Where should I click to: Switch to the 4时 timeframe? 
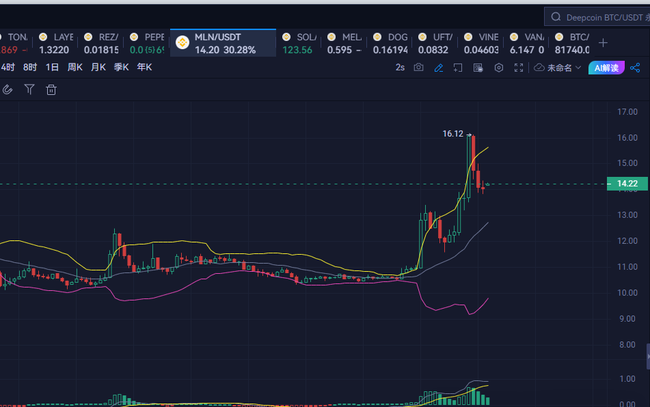(7, 67)
